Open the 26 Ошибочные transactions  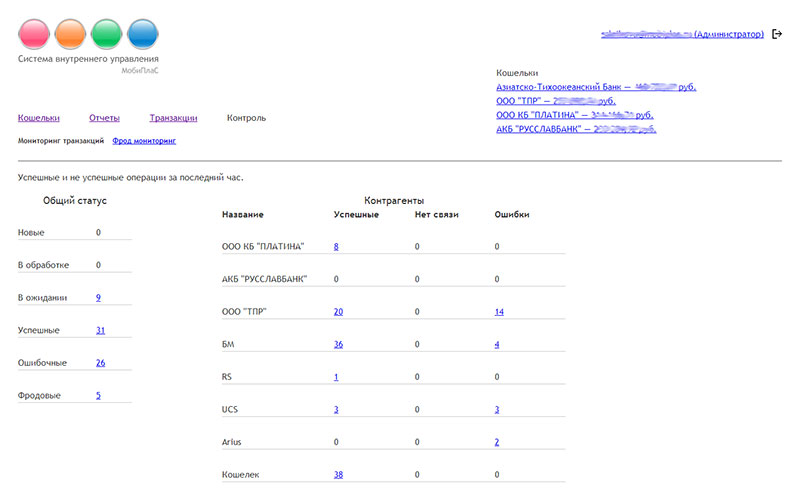tap(100, 362)
